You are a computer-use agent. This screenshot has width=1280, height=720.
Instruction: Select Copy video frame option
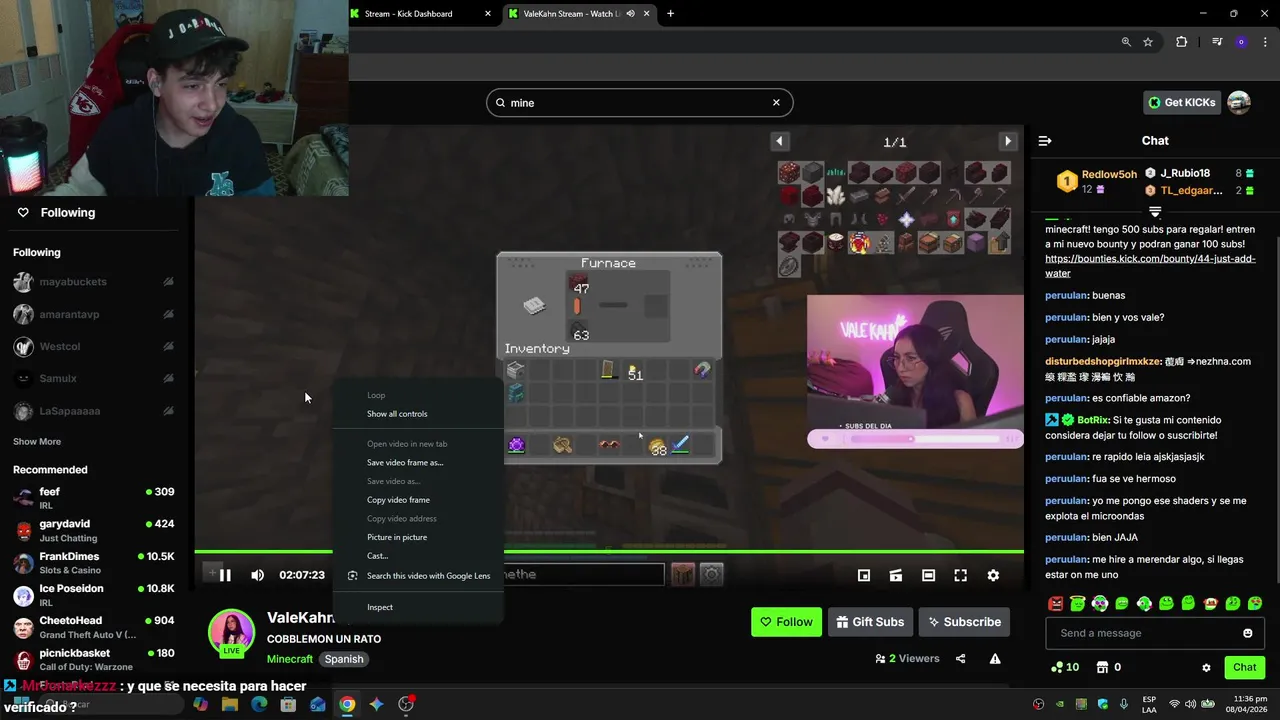tap(398, 500)
